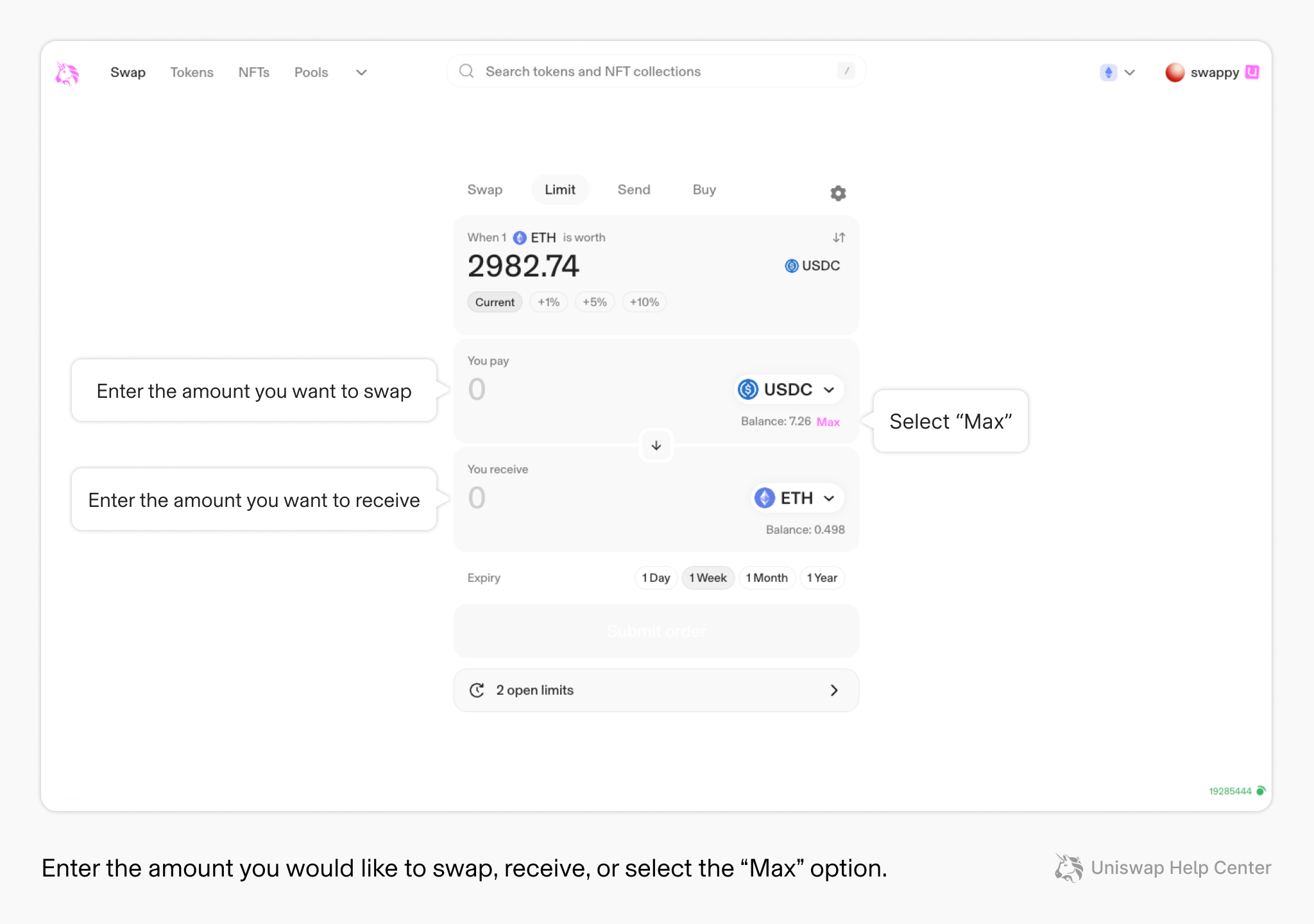Open the USDC pay token selector
Viewport: 1314px width, 924px height.
click(789, 389)
